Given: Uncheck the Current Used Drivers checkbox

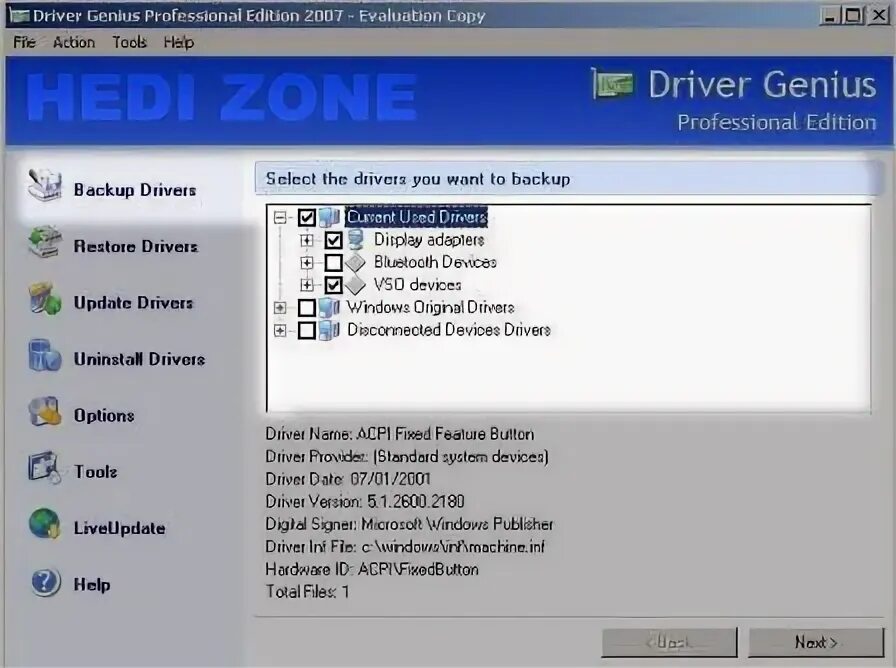Looking at the screenshot, I should [306, 218].
